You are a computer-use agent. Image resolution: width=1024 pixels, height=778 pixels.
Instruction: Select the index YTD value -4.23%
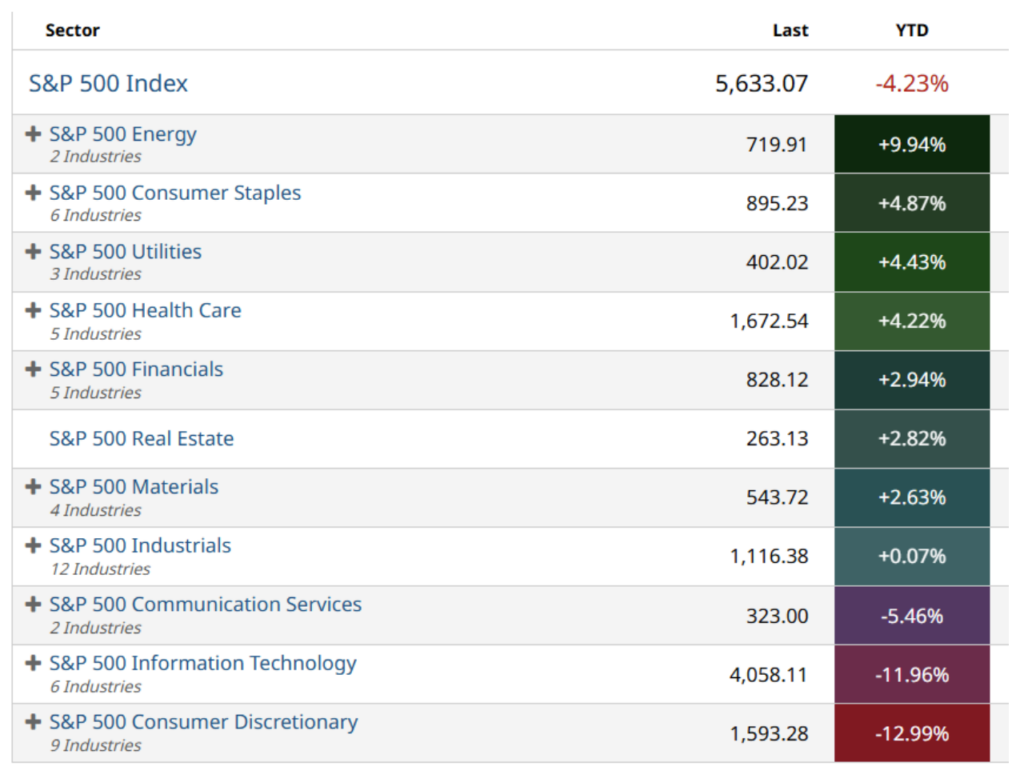[x=912, y=84]
